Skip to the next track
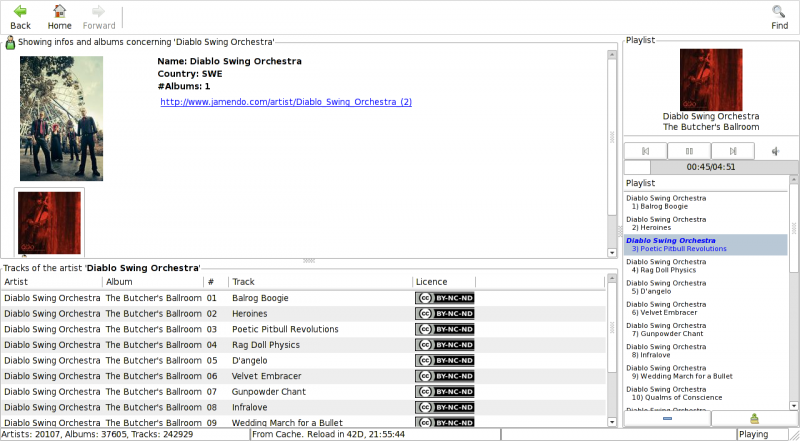The width and height of the screenshot is (800, 441). click(732, 151)
